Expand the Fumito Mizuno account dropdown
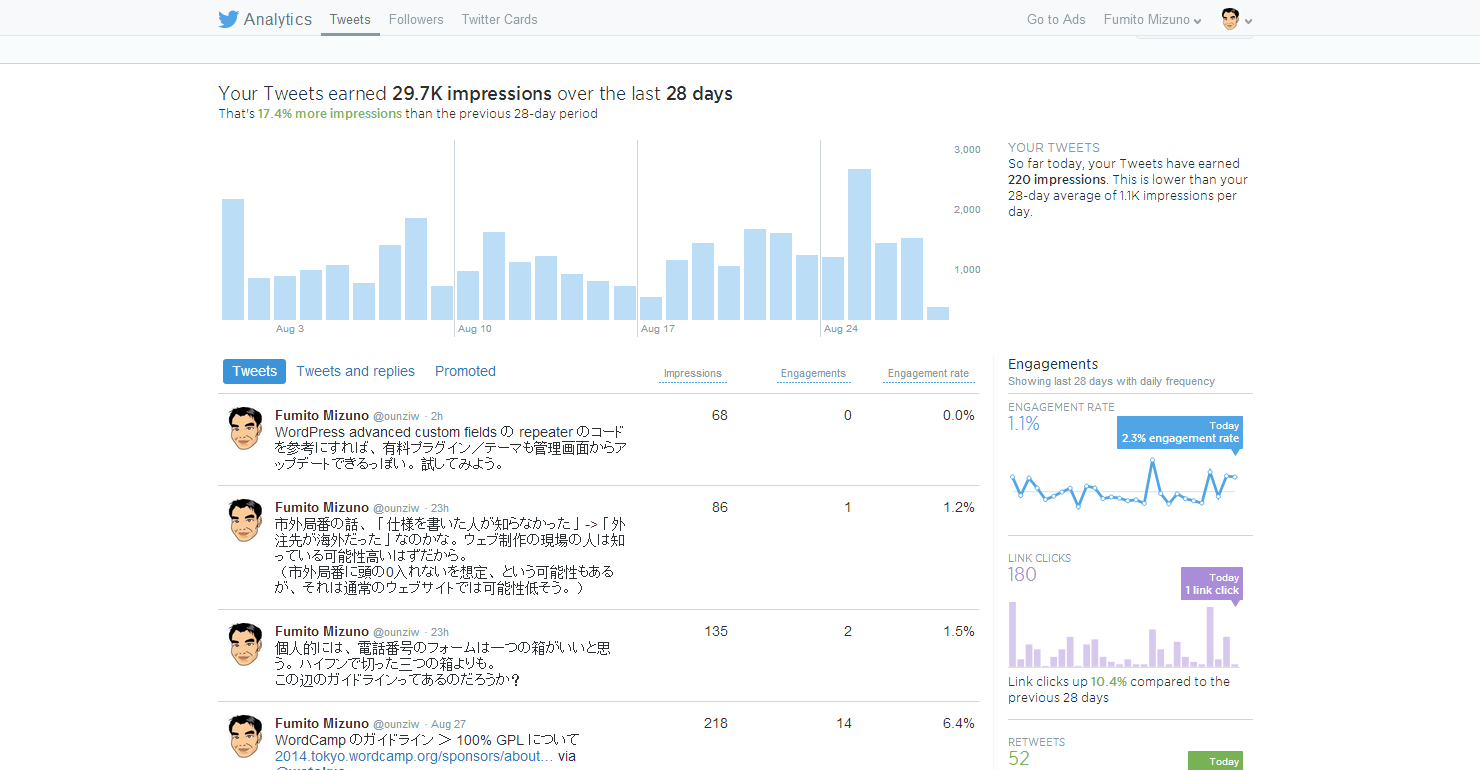This screenshot has width=1480, height=770. click(x=1153, y=19)
